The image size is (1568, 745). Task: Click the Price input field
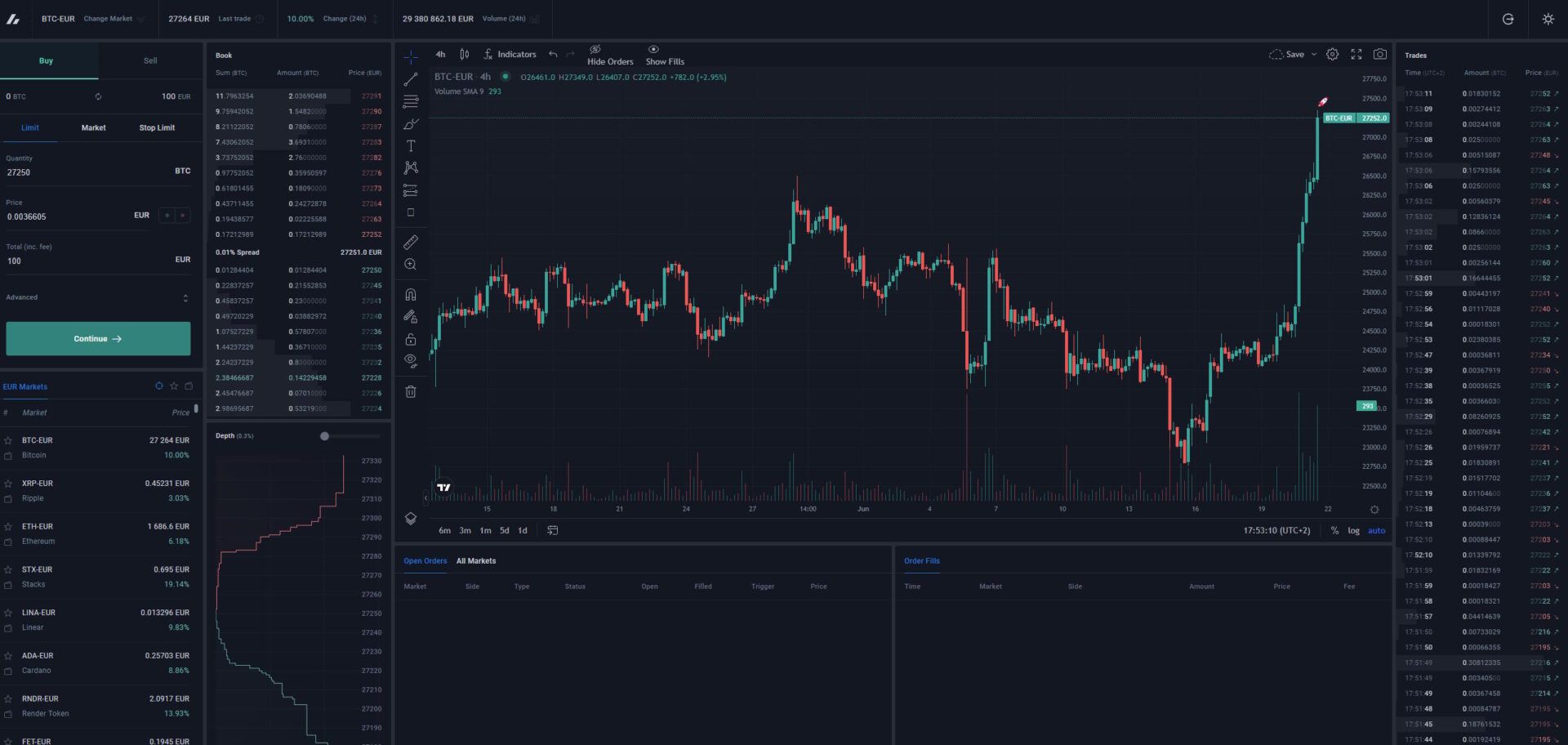78,216
